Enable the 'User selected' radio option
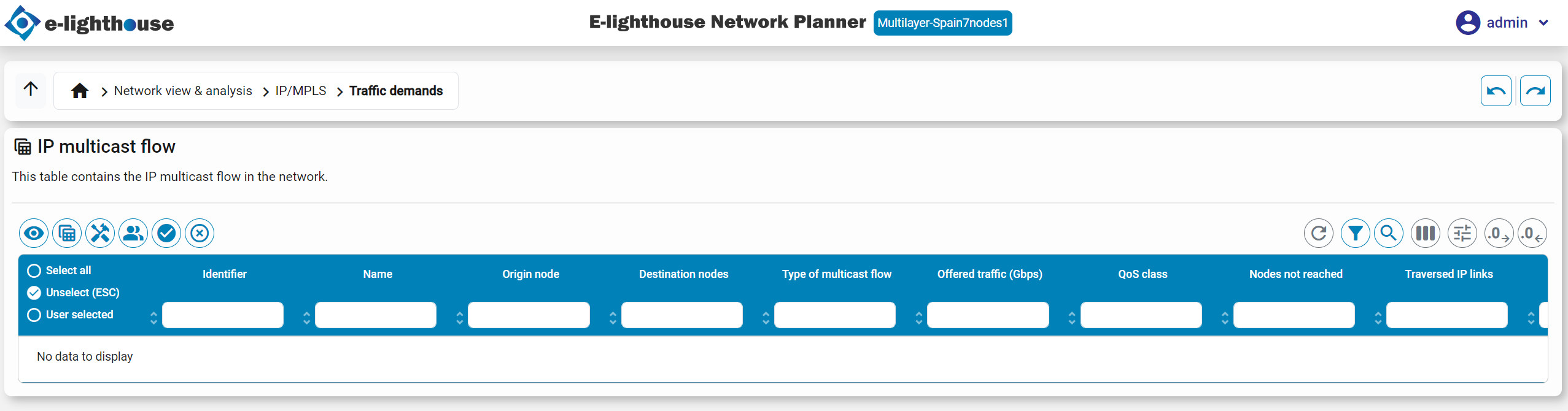The height and width of the screenshot is (411, 1568). tap(34, 315)
